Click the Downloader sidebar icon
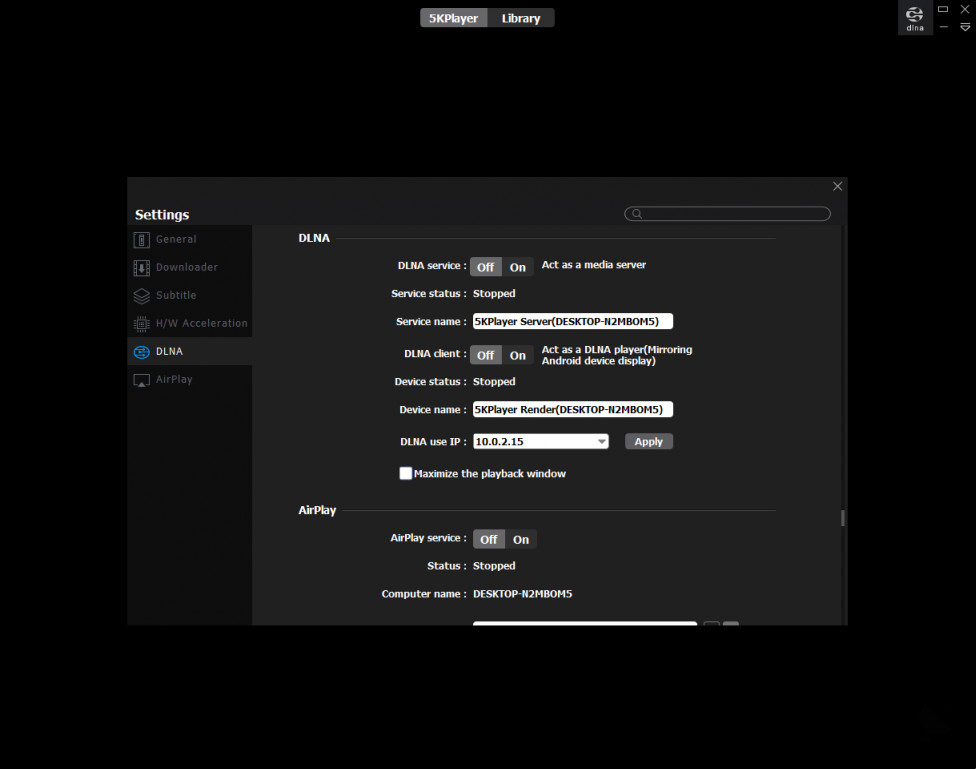 point(141,268)
